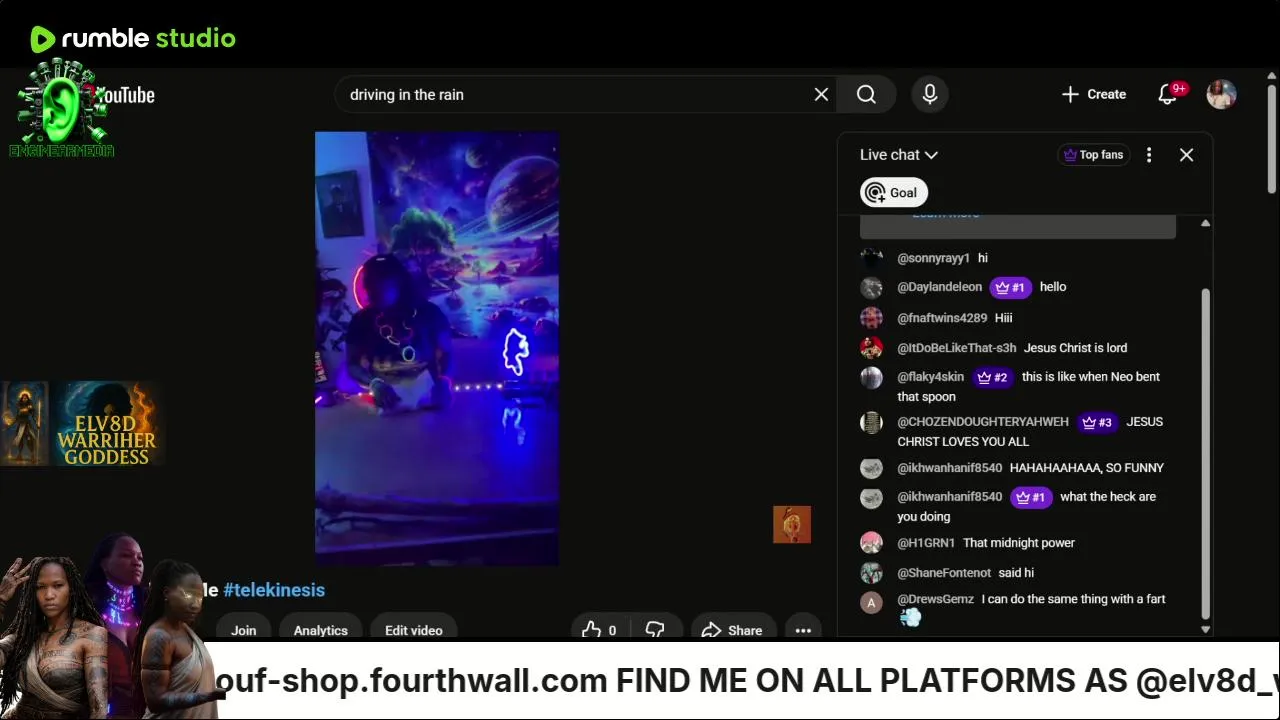Screen dimensions: 1280x720
Task: Click the #1 crown badge beside @Daylandeleon
Action: 1011,288
